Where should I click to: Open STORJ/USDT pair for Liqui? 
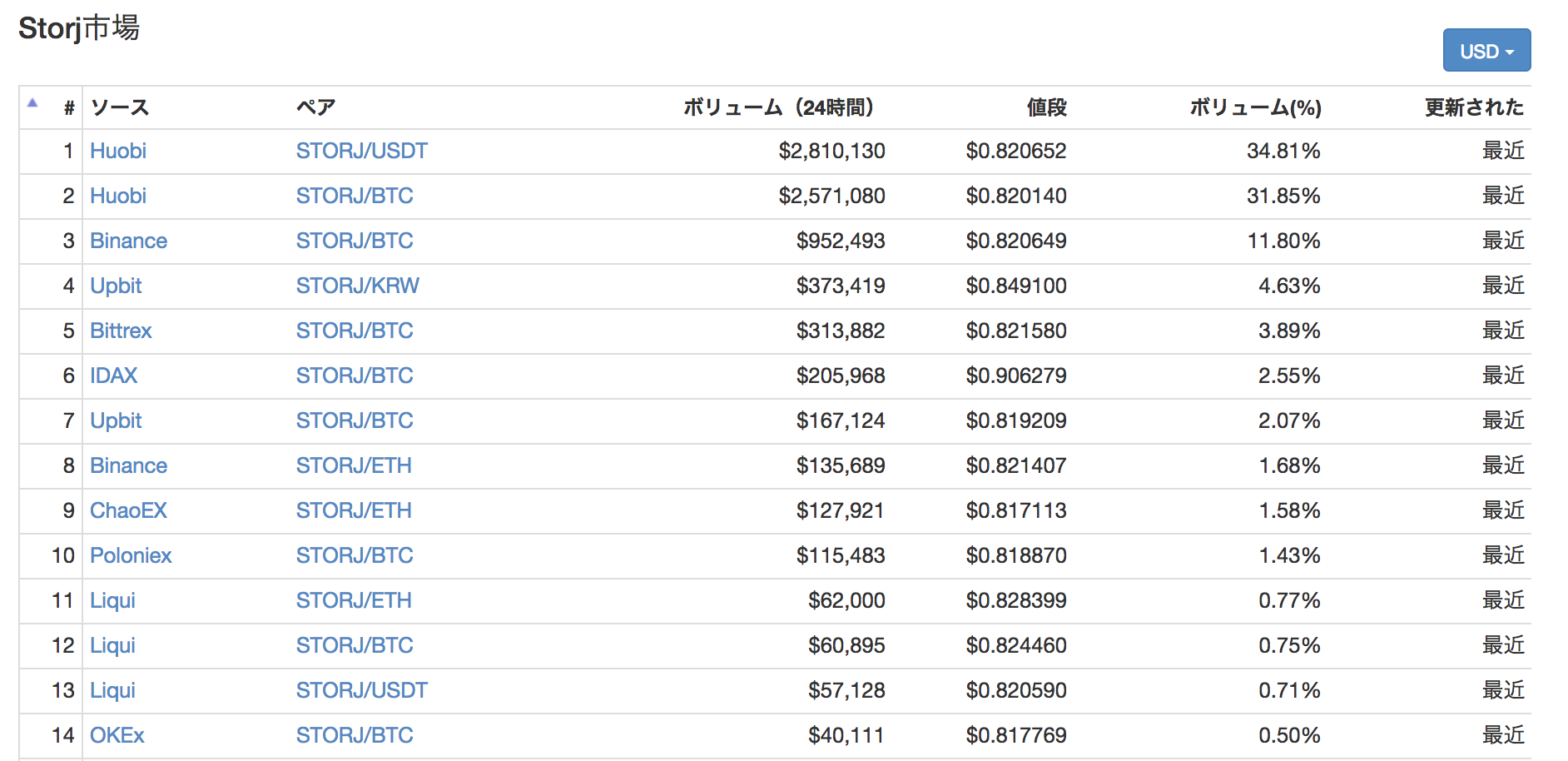[x=362, y=690]
